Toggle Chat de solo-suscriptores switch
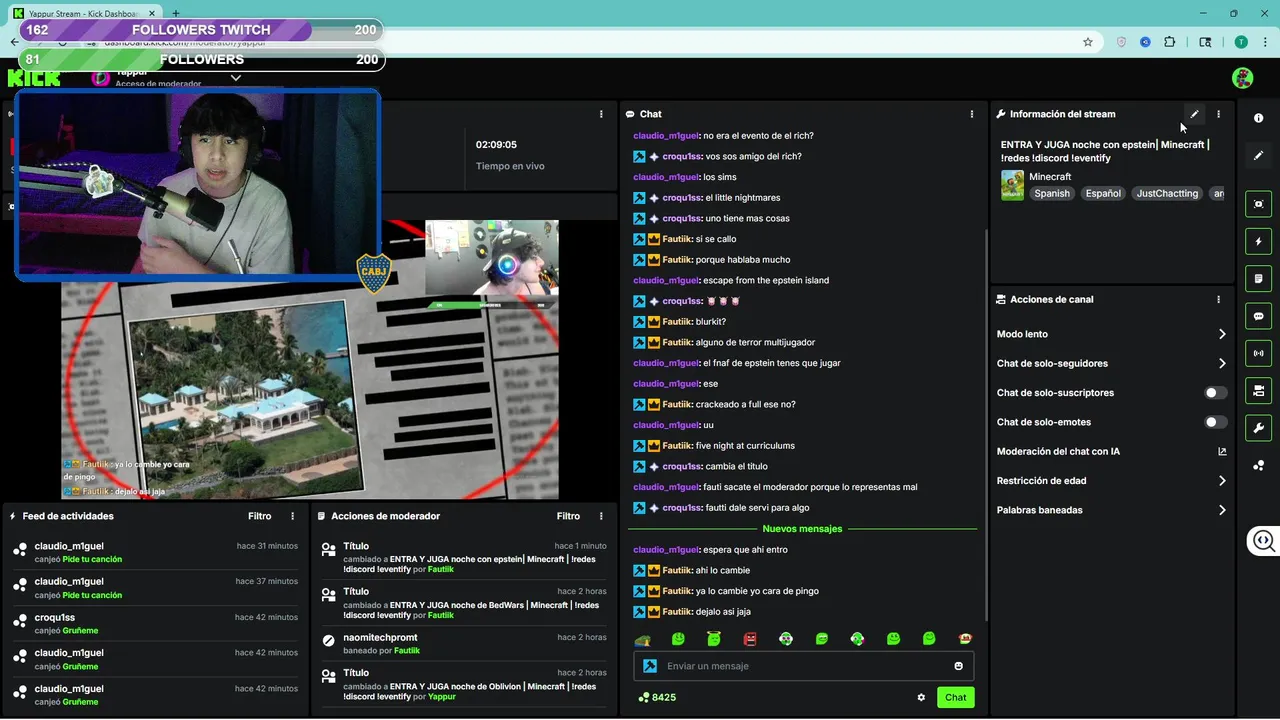The height and width of the screenshot is (720, 1280). click(x=1215, y=393)
